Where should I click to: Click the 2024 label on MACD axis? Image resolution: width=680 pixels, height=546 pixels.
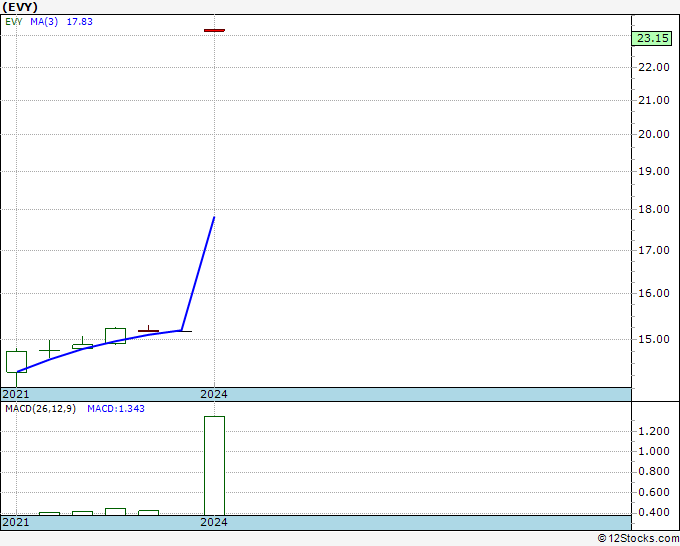pos(214,522)
